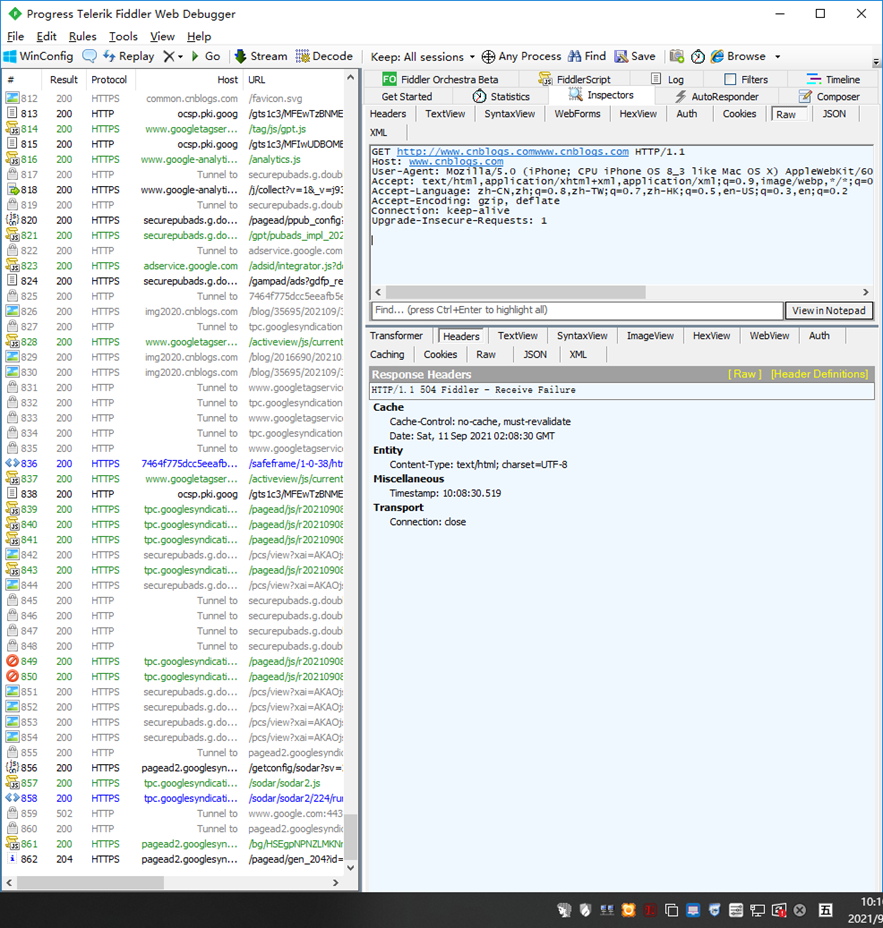The width and height of the screenshot is (883, 928).
Task: Open Find sessions dialog
Action: tap(587, 56)
